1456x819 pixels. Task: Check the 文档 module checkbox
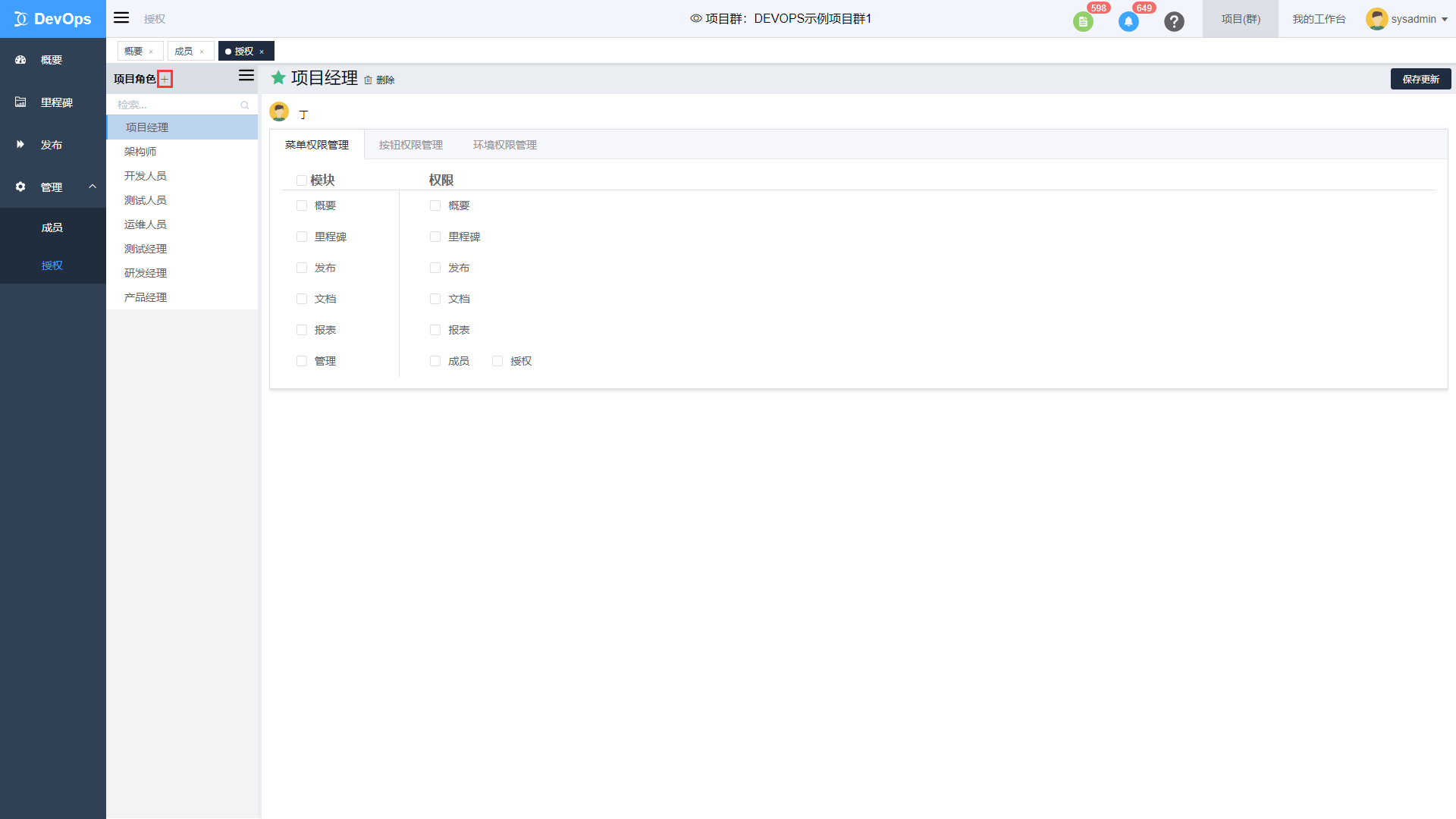(302, 299)
